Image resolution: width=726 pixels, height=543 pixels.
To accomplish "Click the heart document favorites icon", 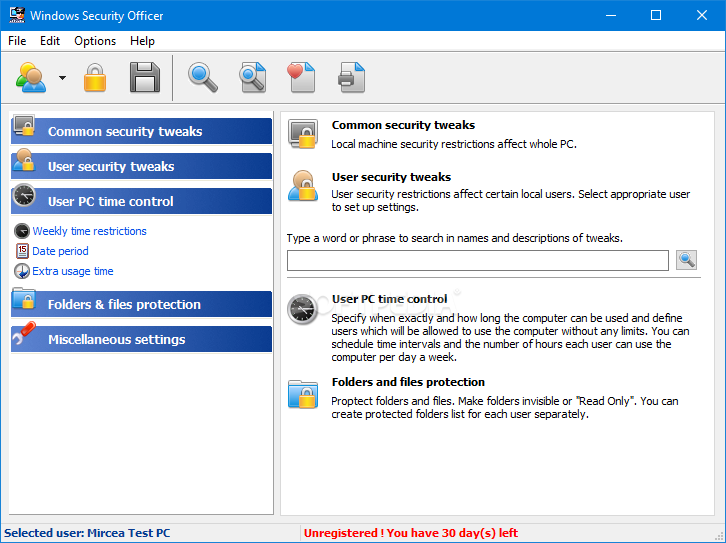I will [301, 78].
